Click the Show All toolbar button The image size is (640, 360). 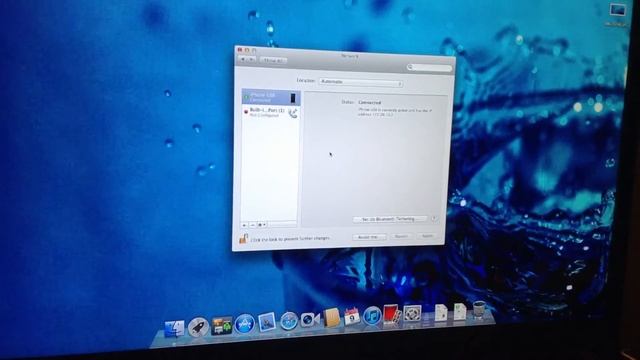(x=273, y=60)
